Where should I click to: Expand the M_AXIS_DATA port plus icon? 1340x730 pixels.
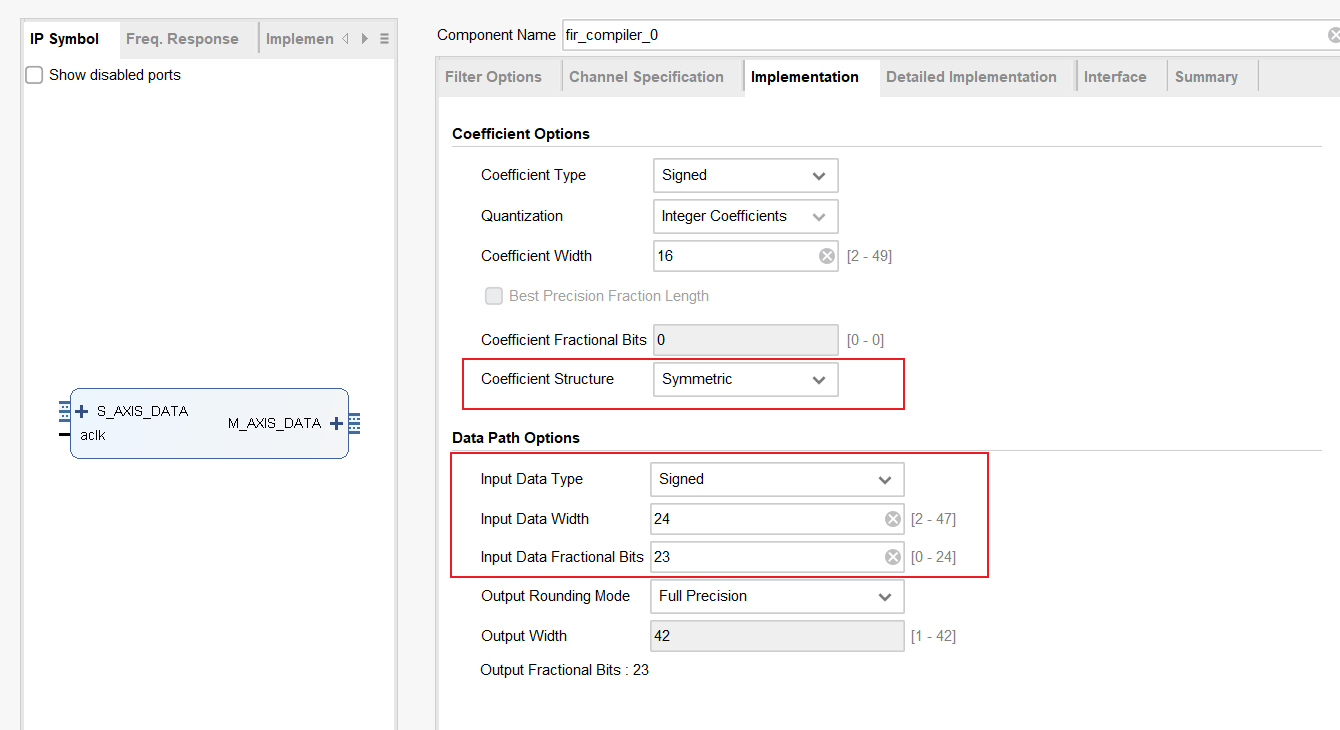pyautogui.click(x=336, y=423)
